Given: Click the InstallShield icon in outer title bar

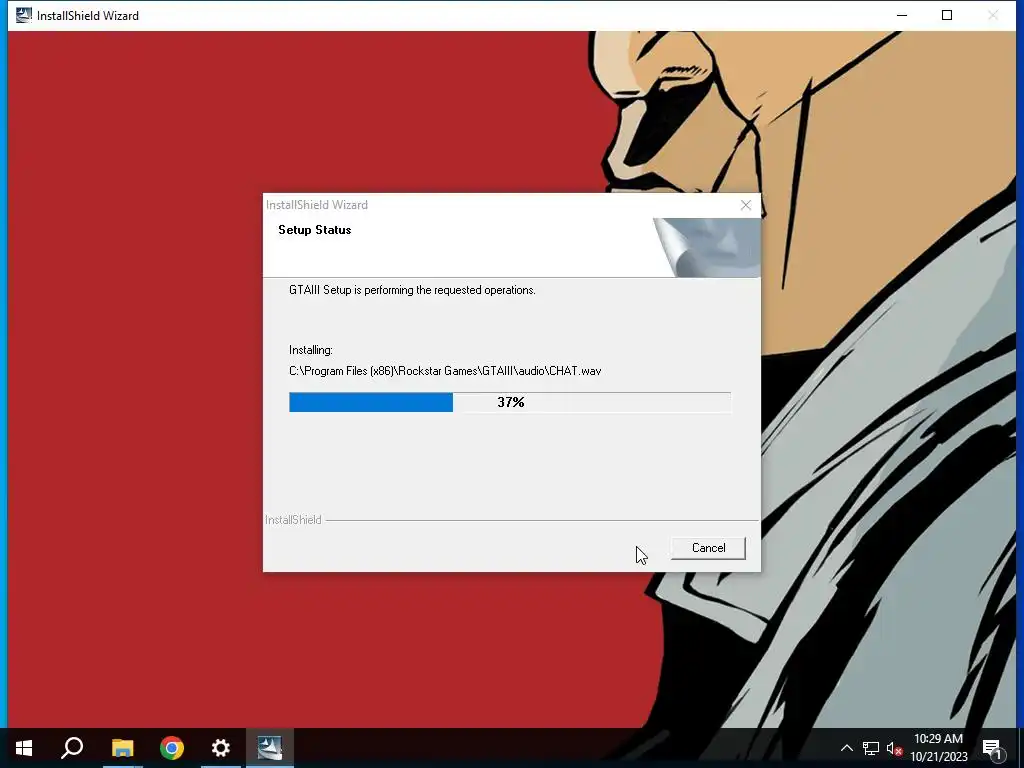Looking at the screenshot, I should click(x=24, y=15).
